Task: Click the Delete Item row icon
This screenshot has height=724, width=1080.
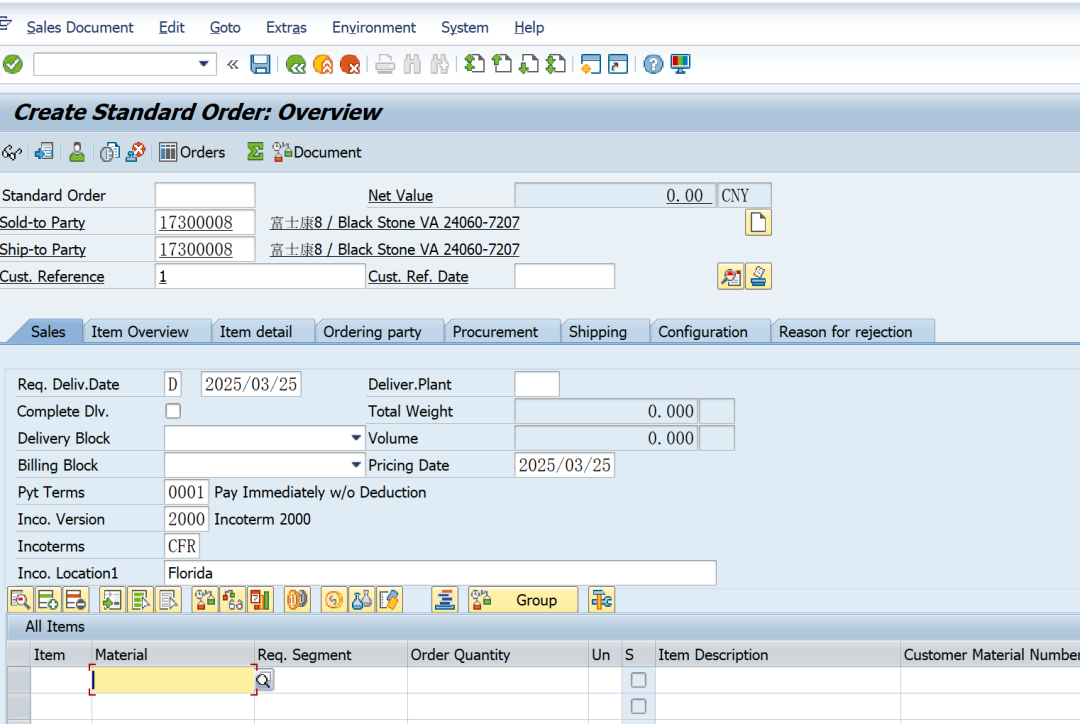Action: pyautogui.click(x=75, y=600)
